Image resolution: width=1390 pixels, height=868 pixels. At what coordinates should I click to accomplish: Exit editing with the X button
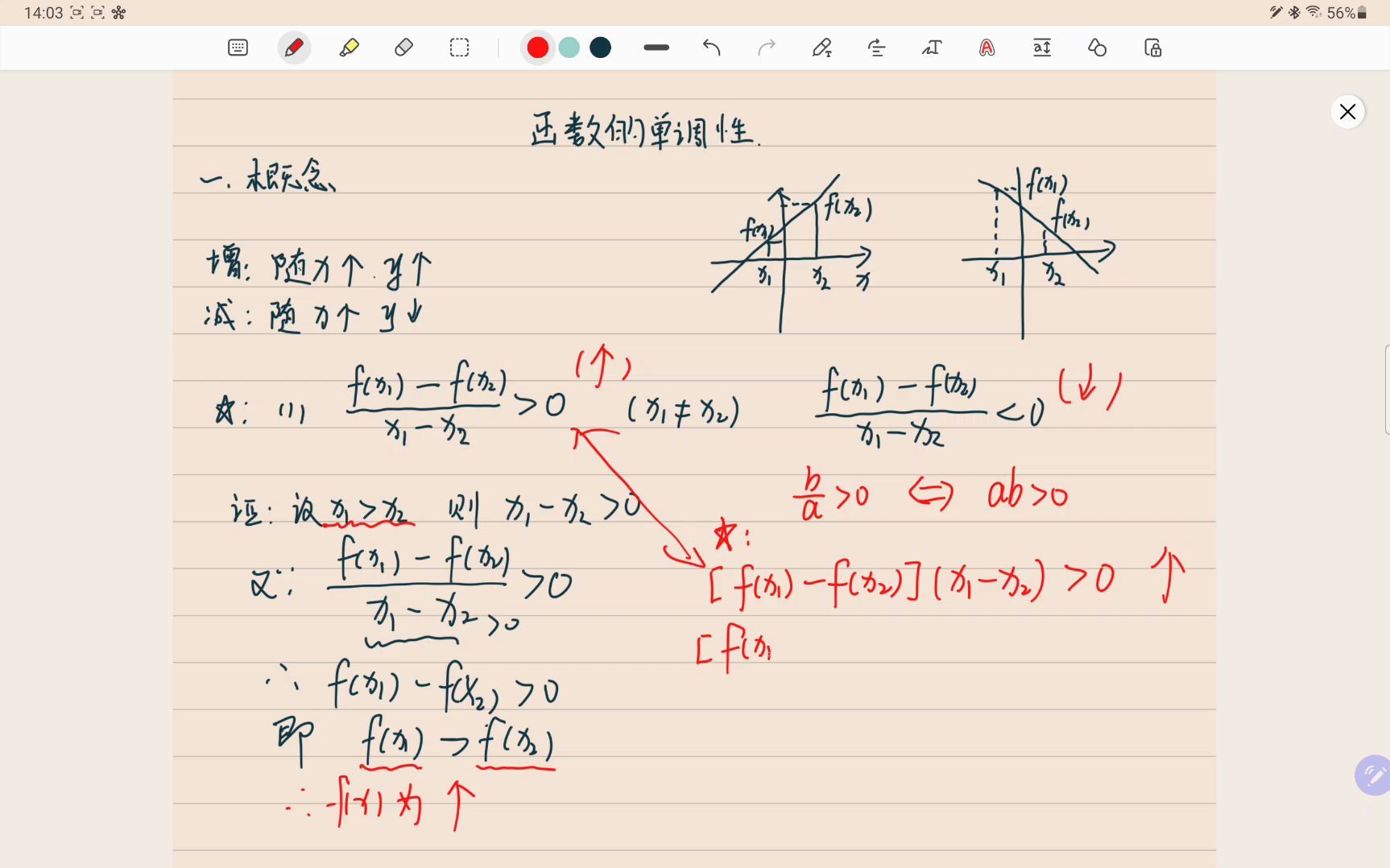[x=1347, y=111]
